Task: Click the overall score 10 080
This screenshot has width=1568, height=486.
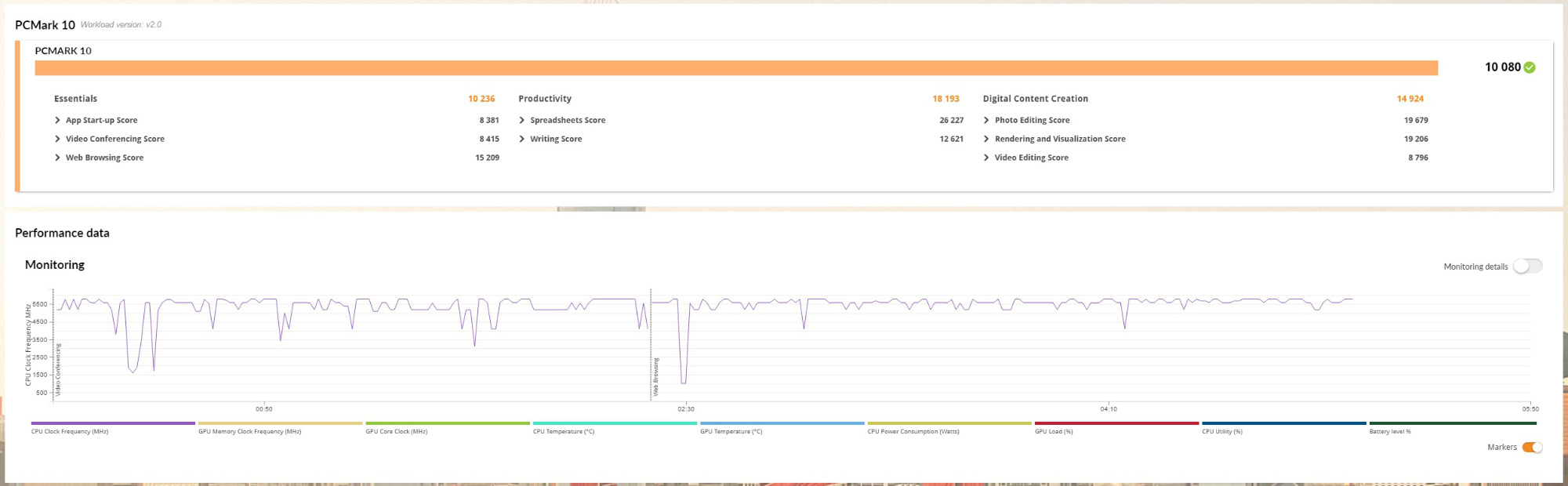Action: pyautogui.click(x=1502, y=67)
